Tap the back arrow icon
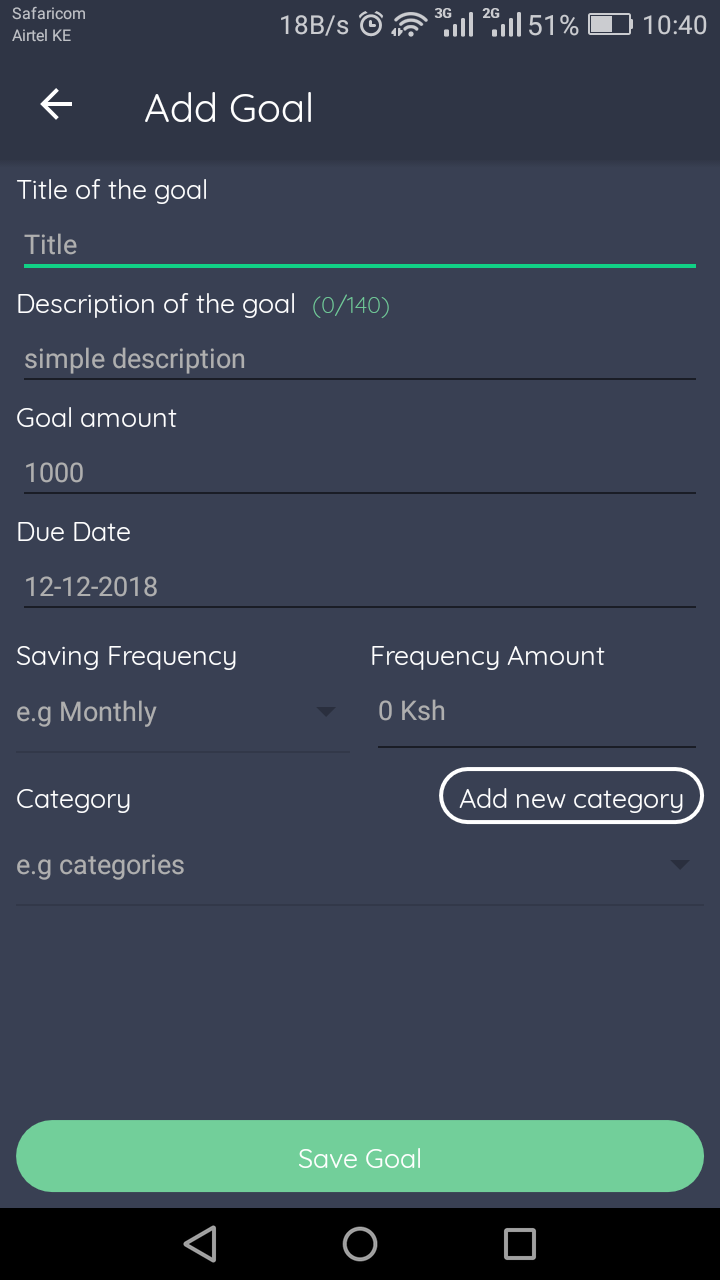 click(56, 105)
